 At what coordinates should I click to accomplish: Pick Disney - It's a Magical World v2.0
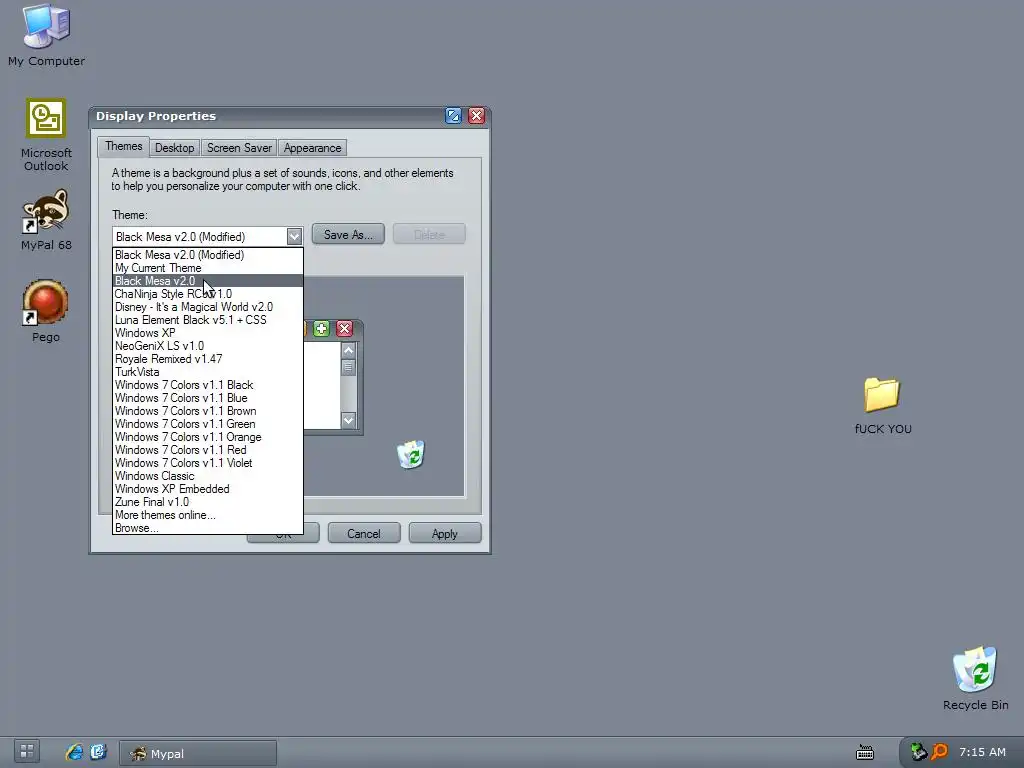(x=208, y=307)
